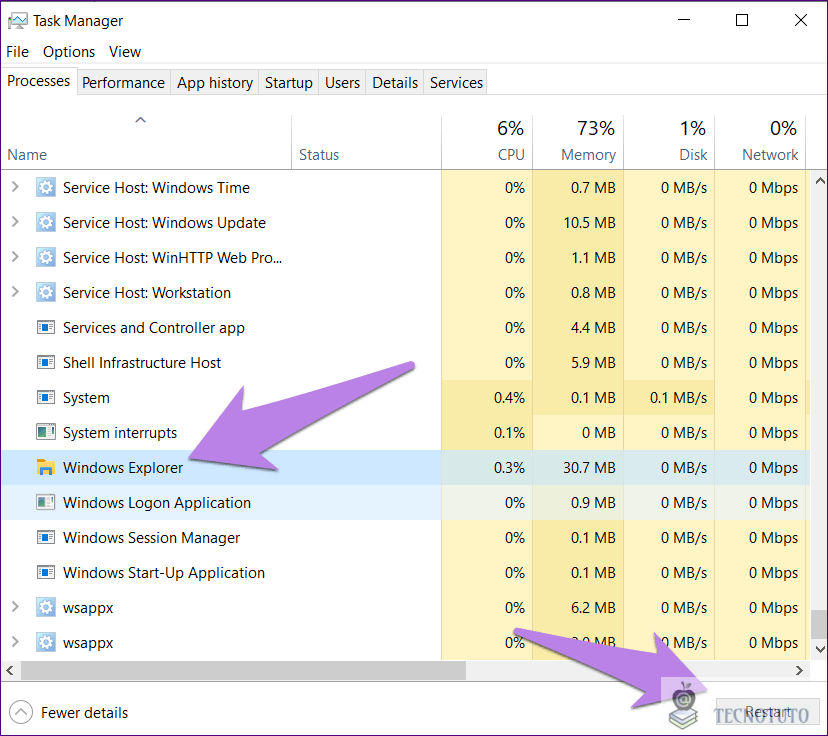Expand Service Host: Workstation row
828x736 pixels.
coord(15,291)
